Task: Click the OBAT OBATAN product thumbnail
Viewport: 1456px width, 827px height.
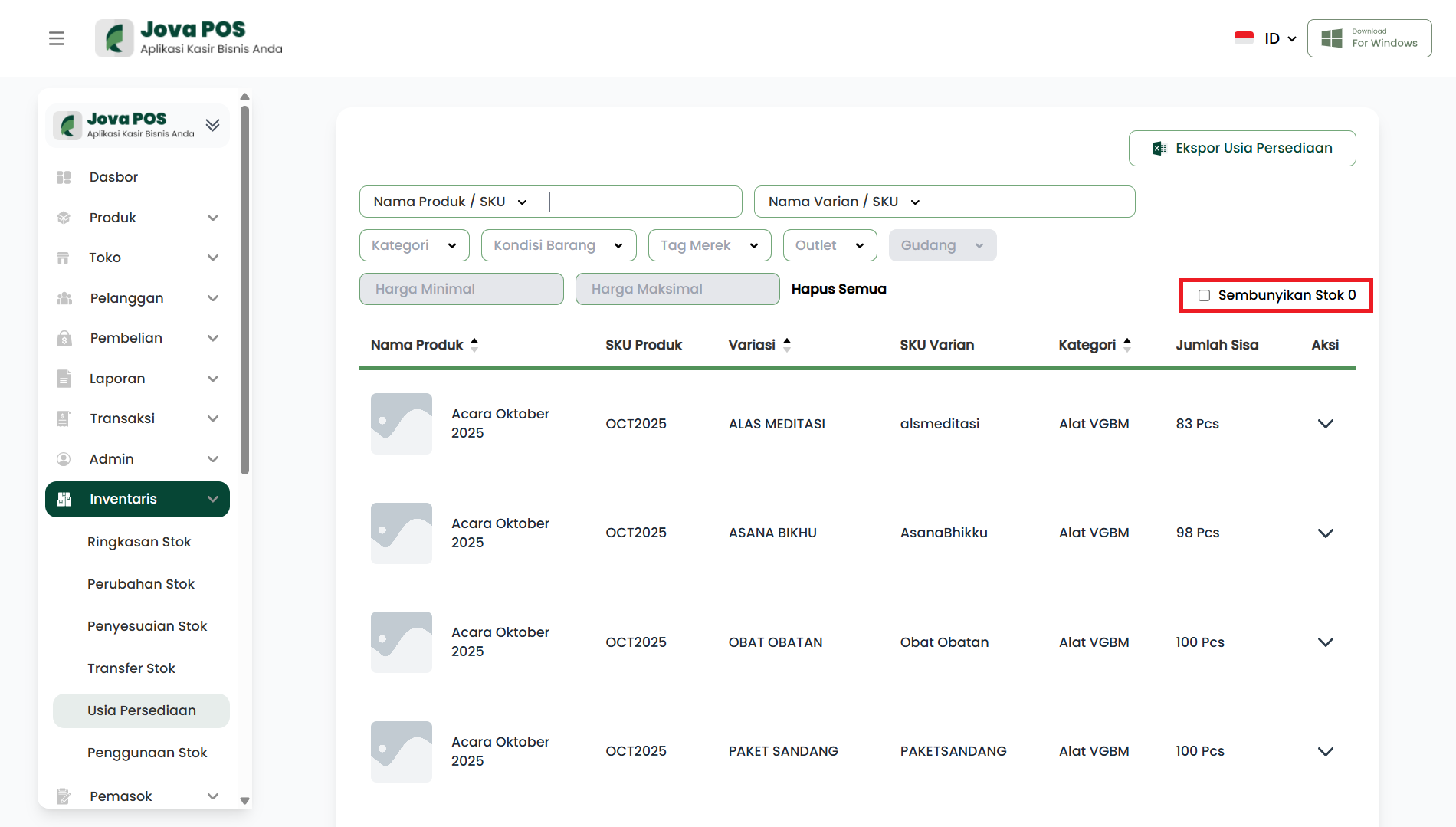Action: [x=402, y=642]
